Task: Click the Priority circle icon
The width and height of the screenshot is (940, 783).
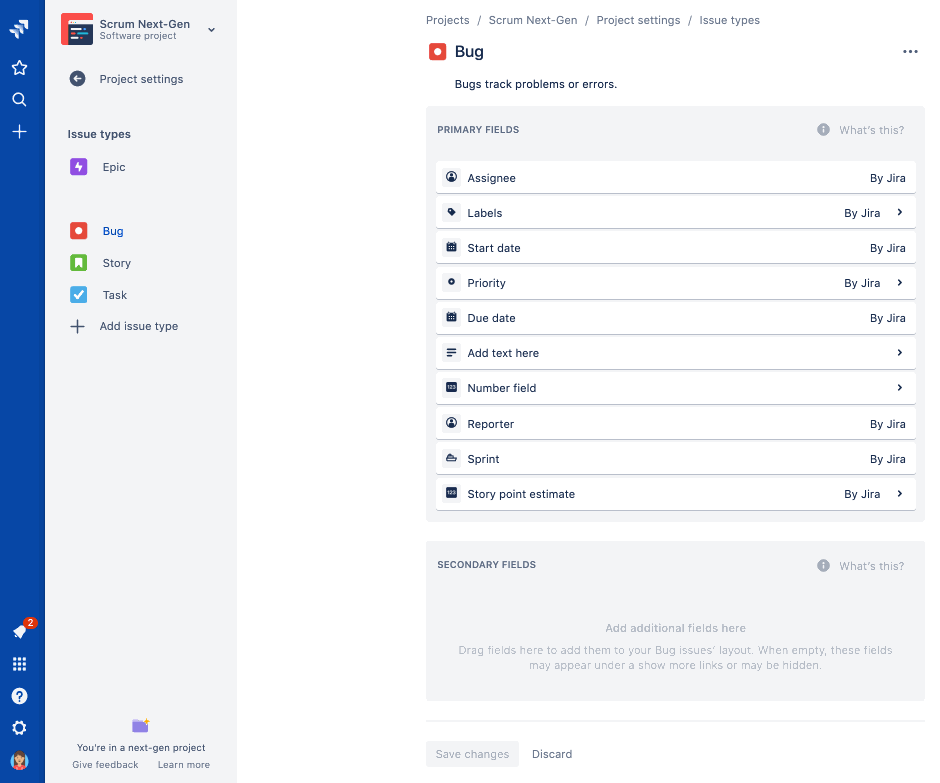Action: click(x=451, y=282)
